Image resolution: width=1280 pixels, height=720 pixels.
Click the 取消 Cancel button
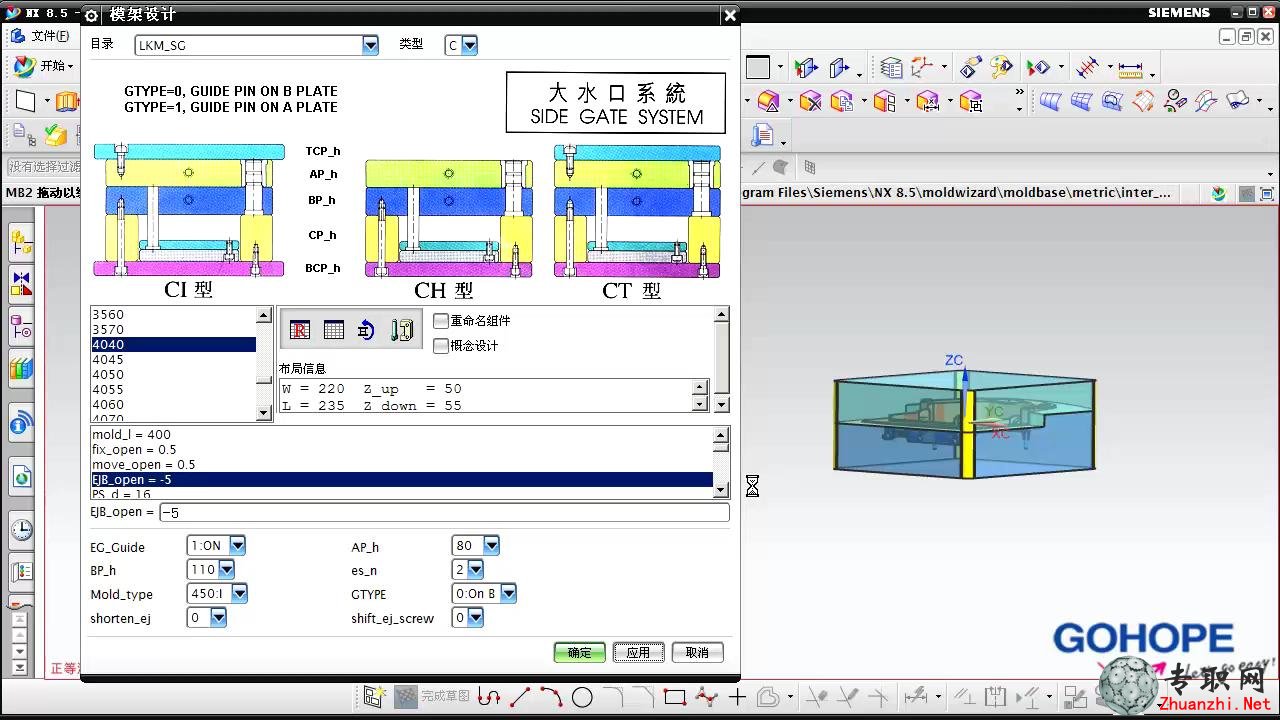tap(697, 652)
